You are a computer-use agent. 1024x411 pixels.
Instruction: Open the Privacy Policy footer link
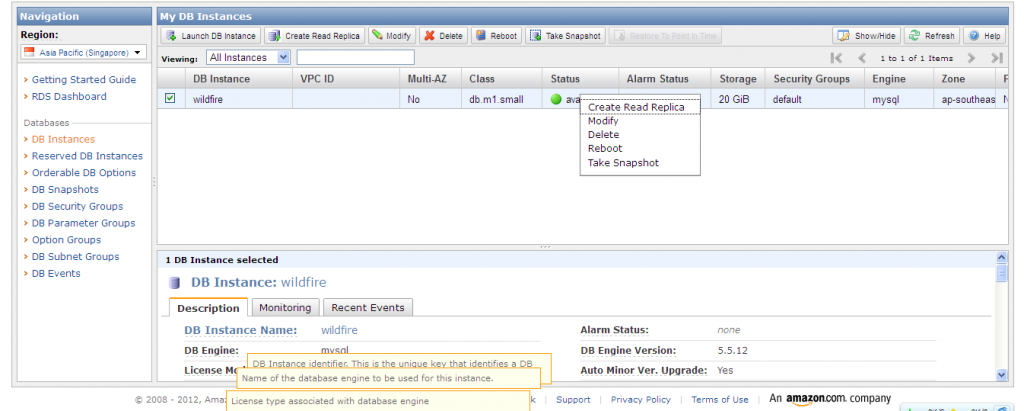(x=641, y=400)
